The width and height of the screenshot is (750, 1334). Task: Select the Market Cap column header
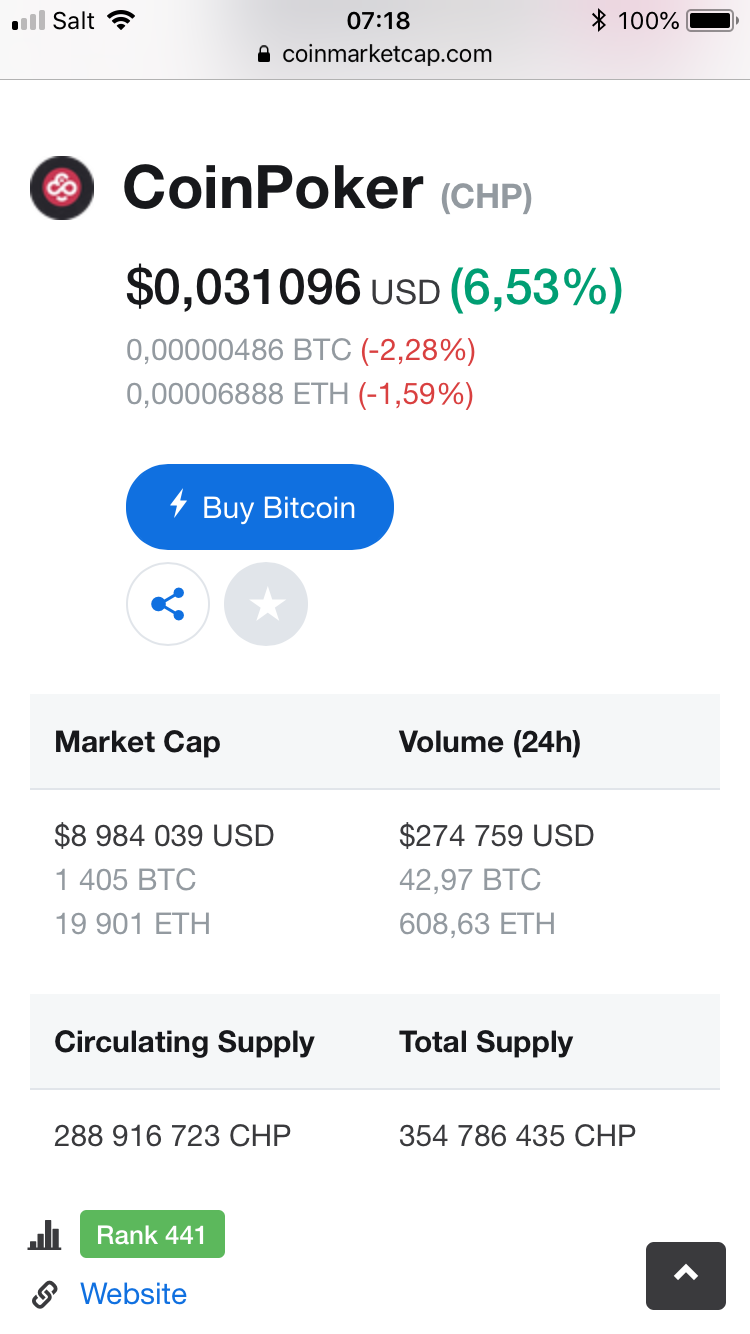pos(137,742)
